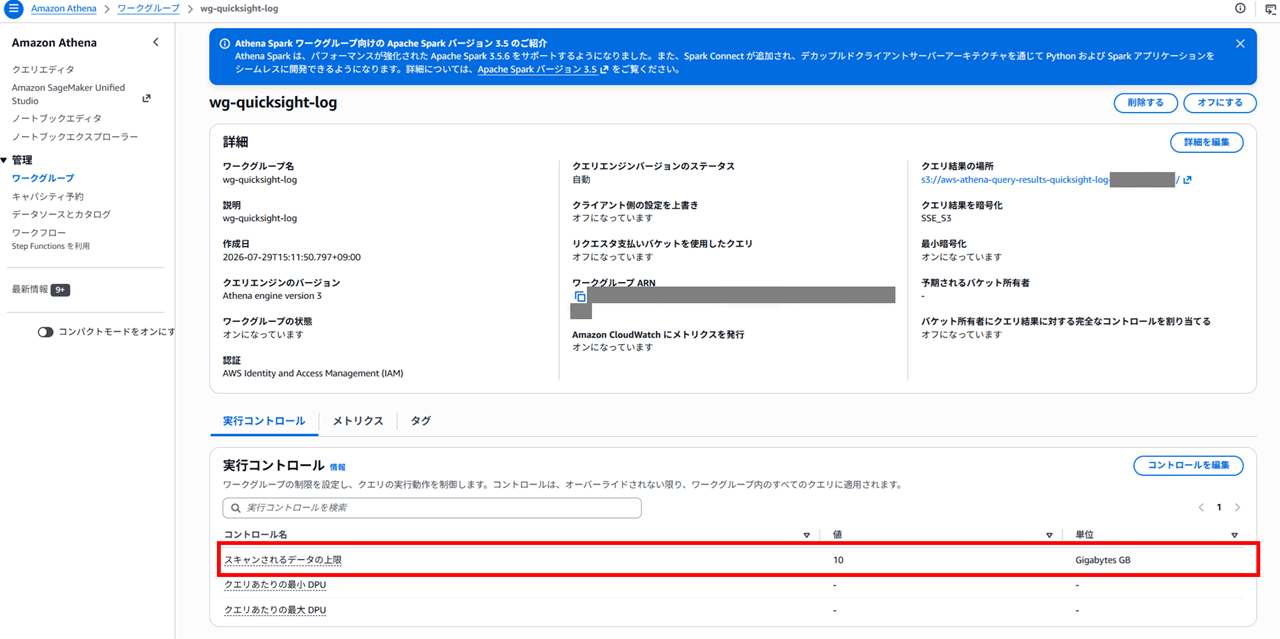Click the value 10 in the table
This screenshot has height=639, width=1280.
(x=838, y=560)
